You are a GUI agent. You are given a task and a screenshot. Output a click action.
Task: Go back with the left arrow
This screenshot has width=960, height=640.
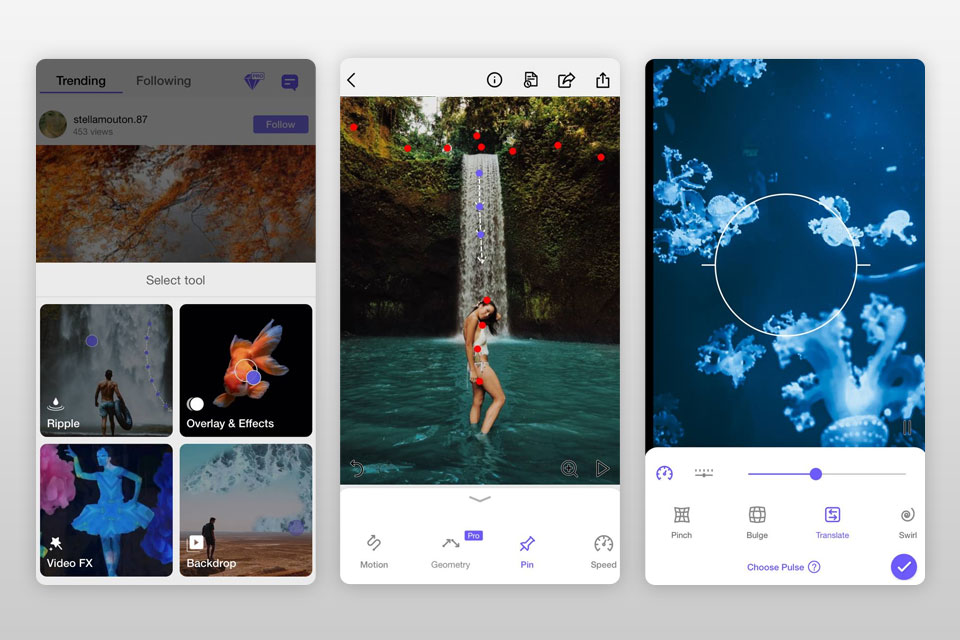[x=351, y=80]
